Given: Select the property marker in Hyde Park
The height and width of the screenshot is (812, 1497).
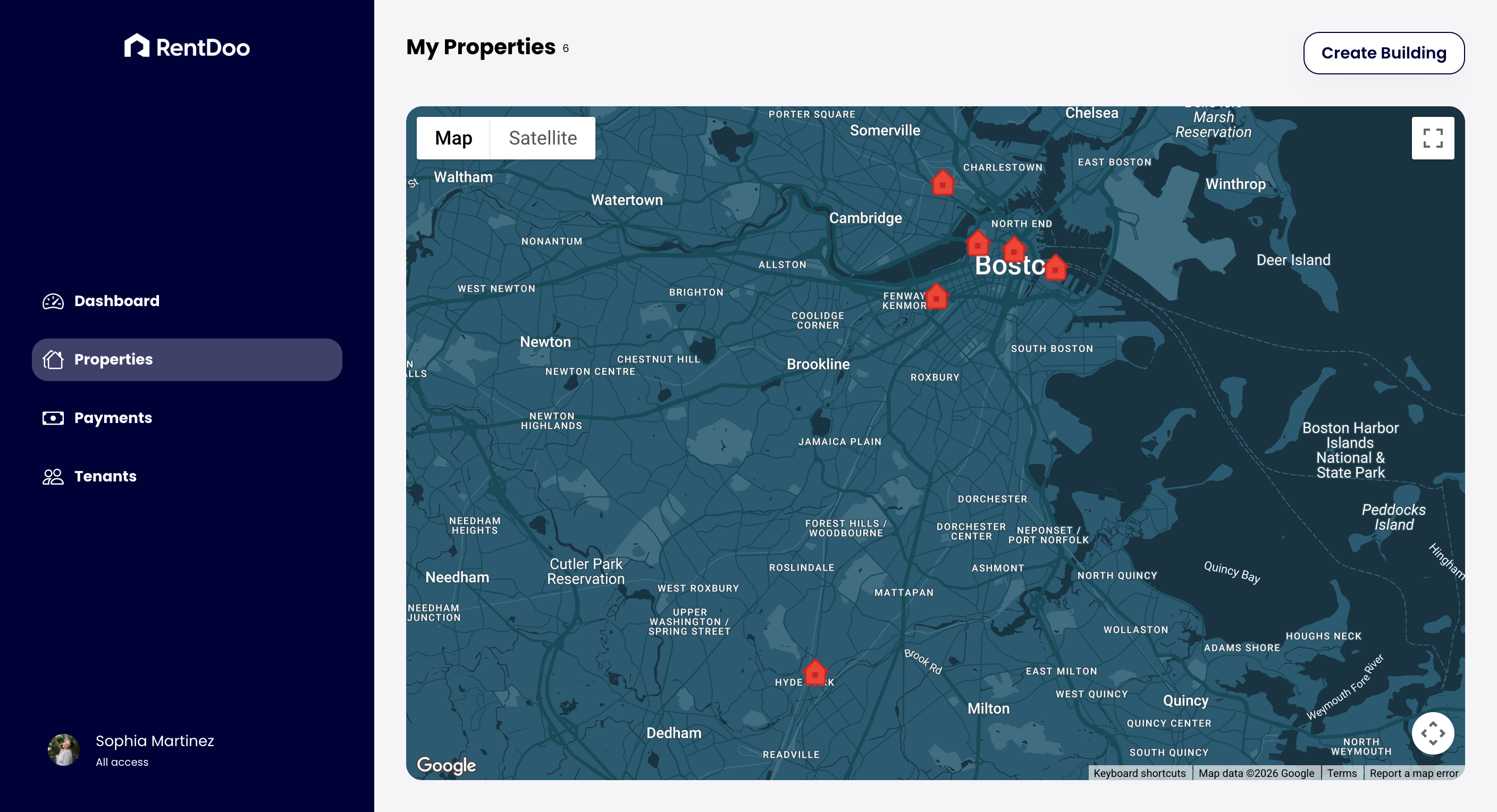Looking at the screenshot, I should (x=815, y=672).
